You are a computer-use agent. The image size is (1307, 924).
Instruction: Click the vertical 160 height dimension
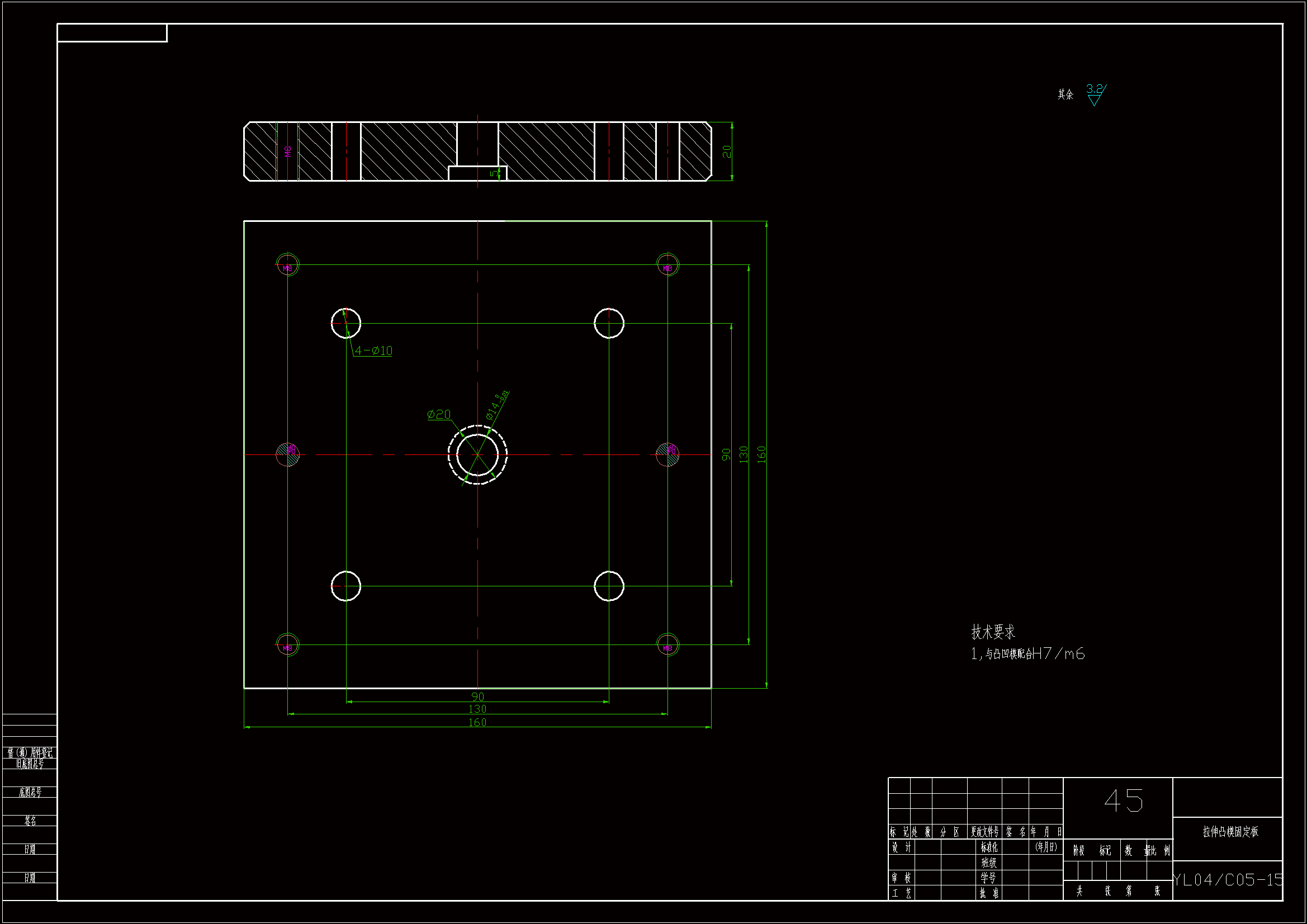coord(761,454)
